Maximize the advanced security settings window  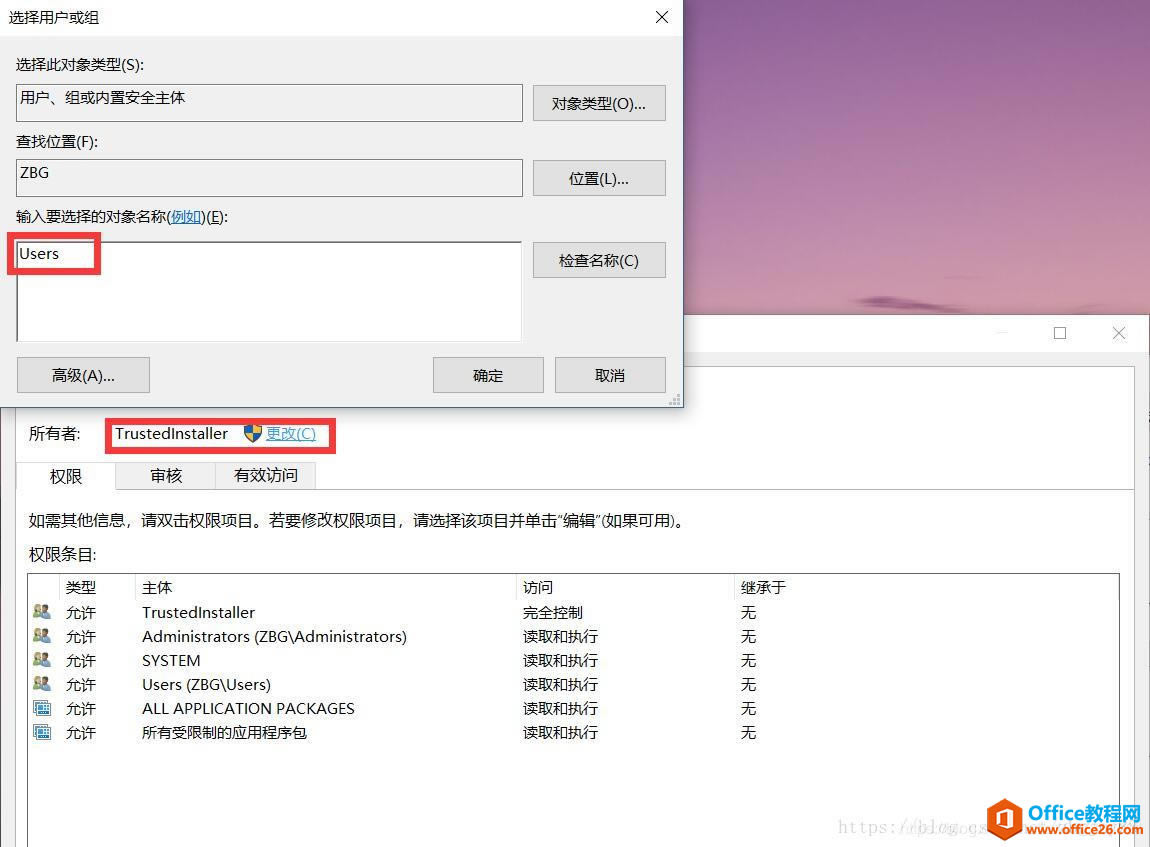click(x=1060, y=333)
